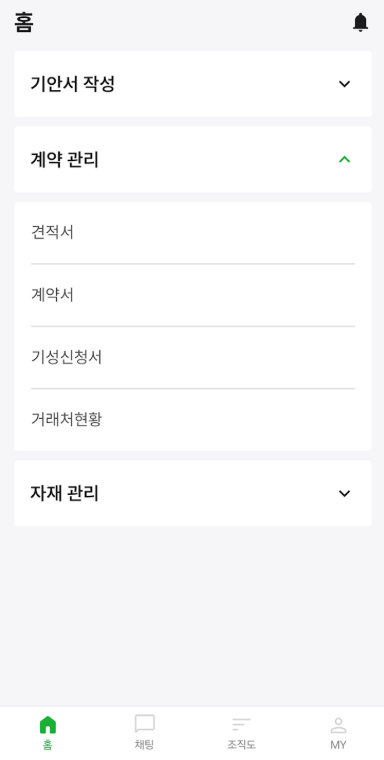384x760 pixels.
Task: Open the 견적서 menu entry
Action: coord(193,233)
